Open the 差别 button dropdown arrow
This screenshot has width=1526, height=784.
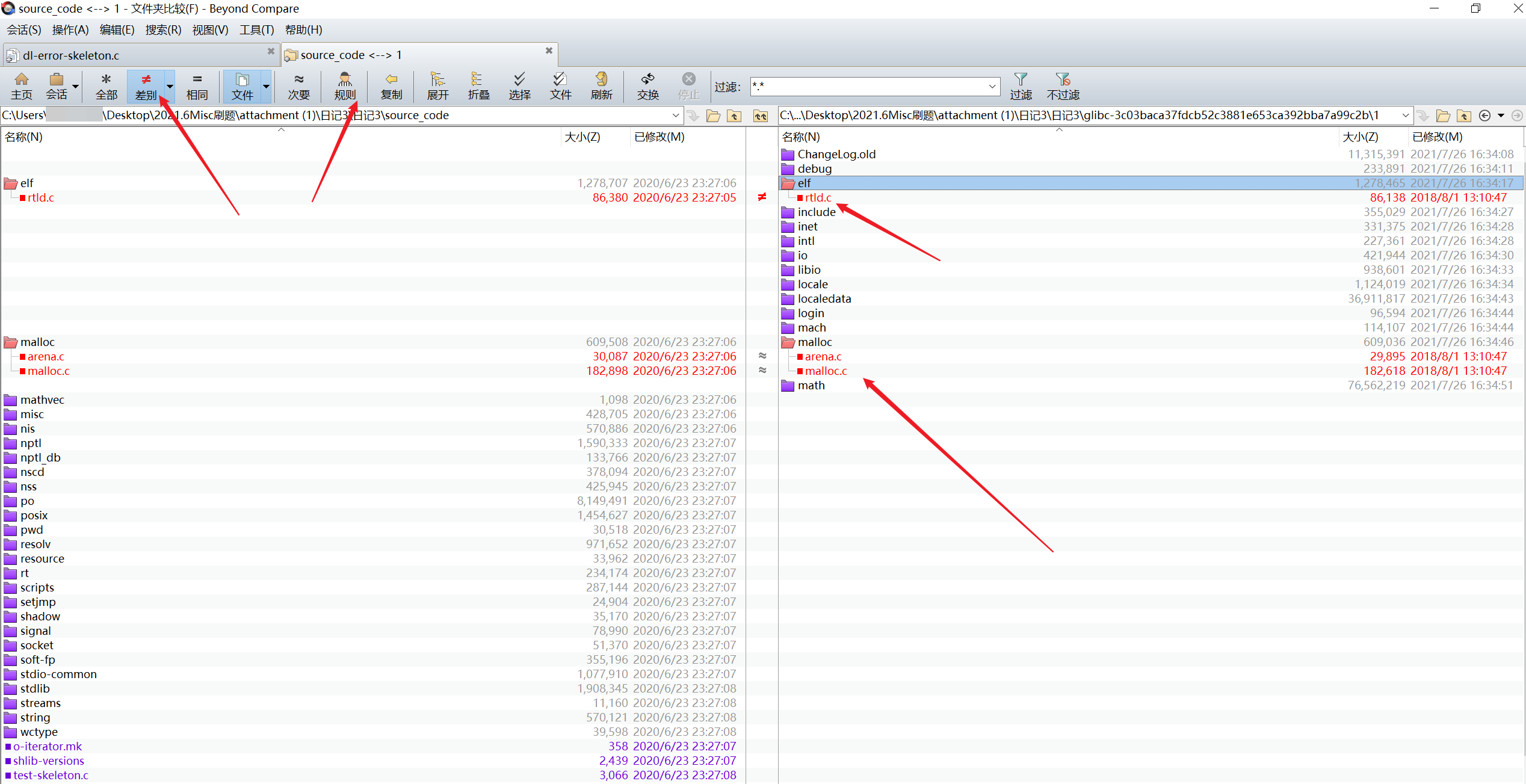[170, 86]
